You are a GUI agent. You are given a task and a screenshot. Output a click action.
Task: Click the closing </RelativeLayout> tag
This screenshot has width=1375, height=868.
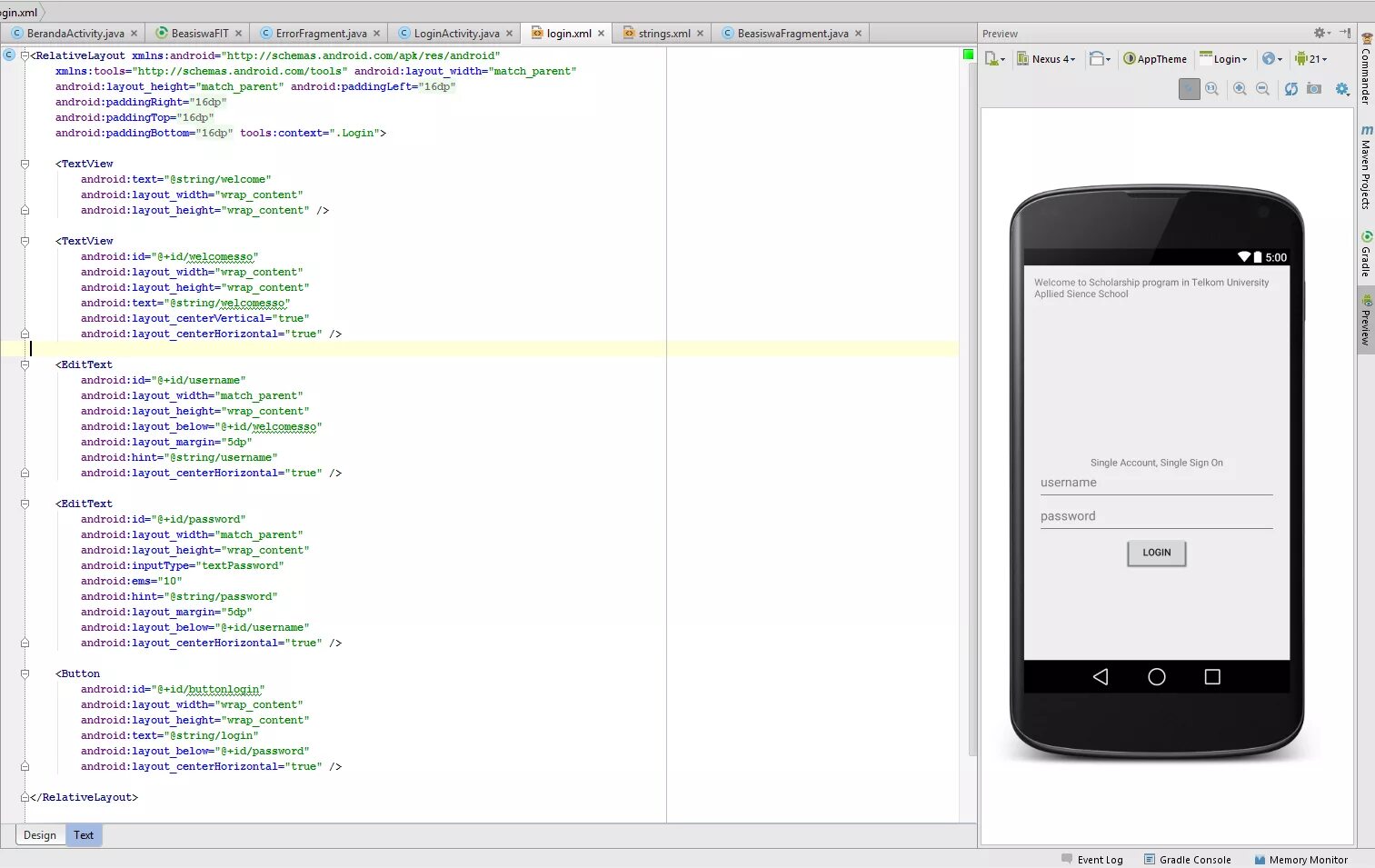coord(84,798)
